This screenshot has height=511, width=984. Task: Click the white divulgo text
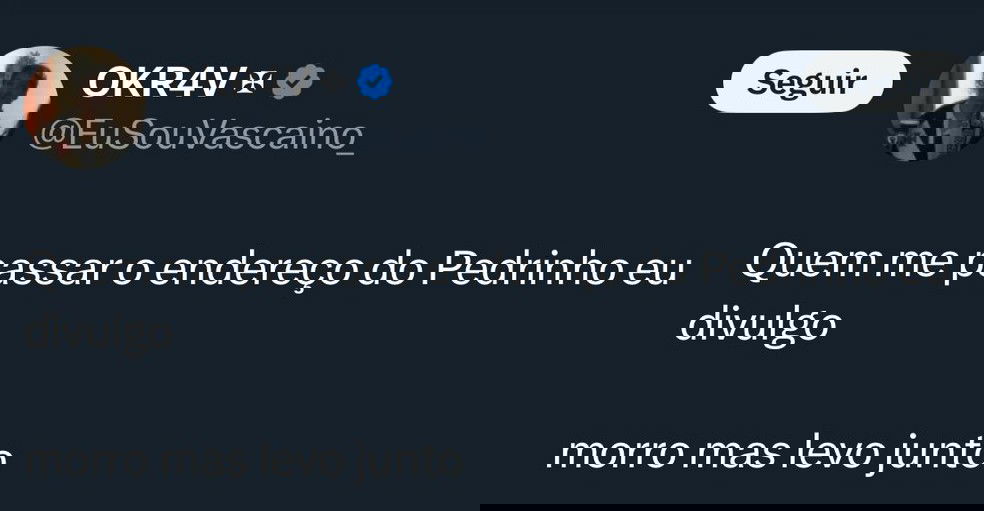coord(759,325)
